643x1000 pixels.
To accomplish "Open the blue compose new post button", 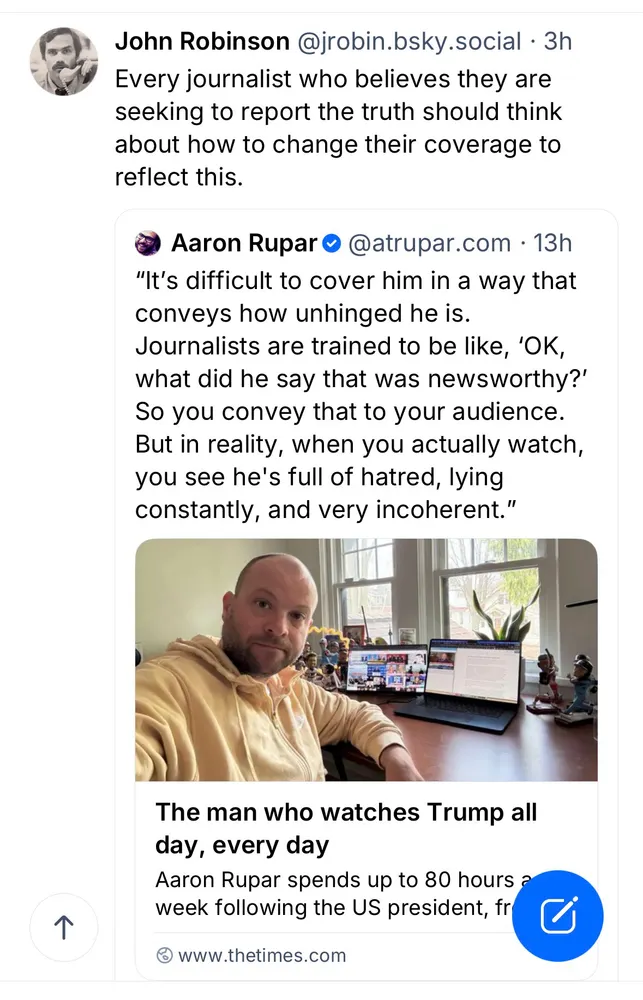I will [558, 916].
